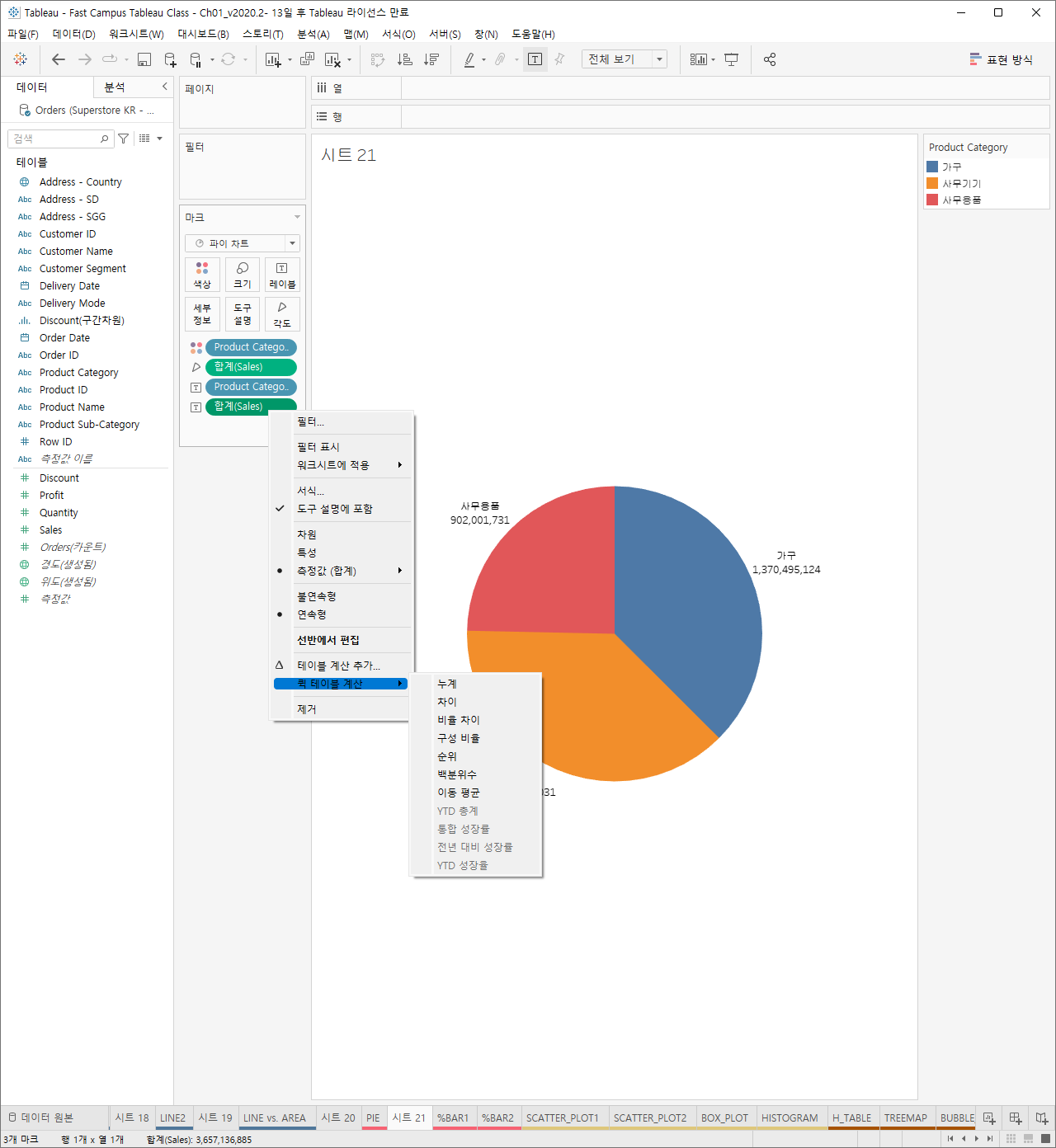1056x1148 pixels.
Task: Toggle the Show mark labels T icon
Action: click(x=535, y=59)
